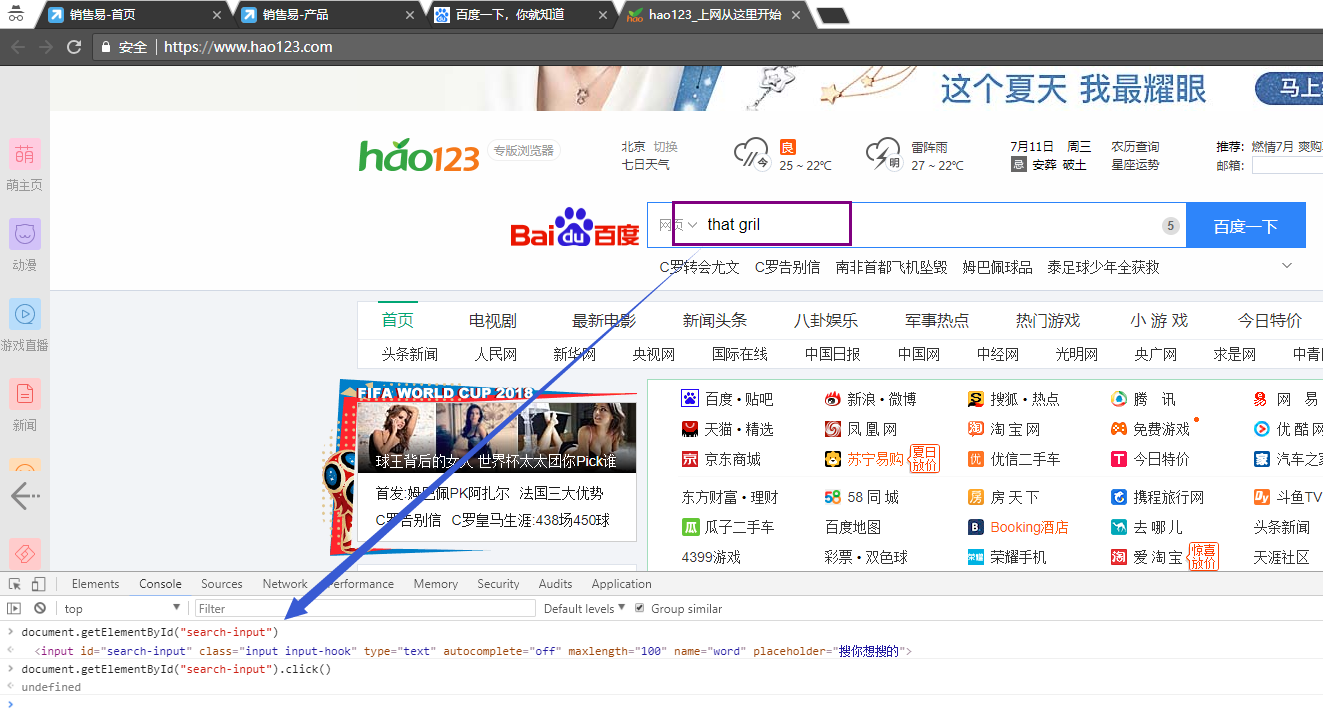Click the sidebar left arrow icon
The image size is (1323, 710).
coord(24,495)
